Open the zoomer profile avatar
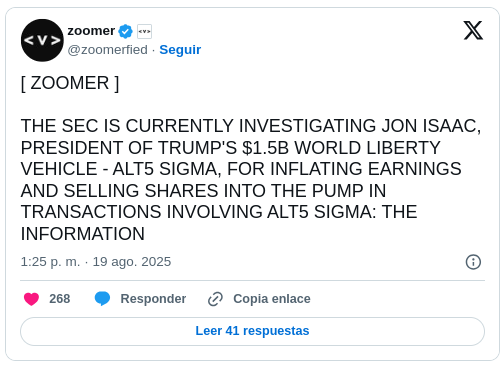 42,40
